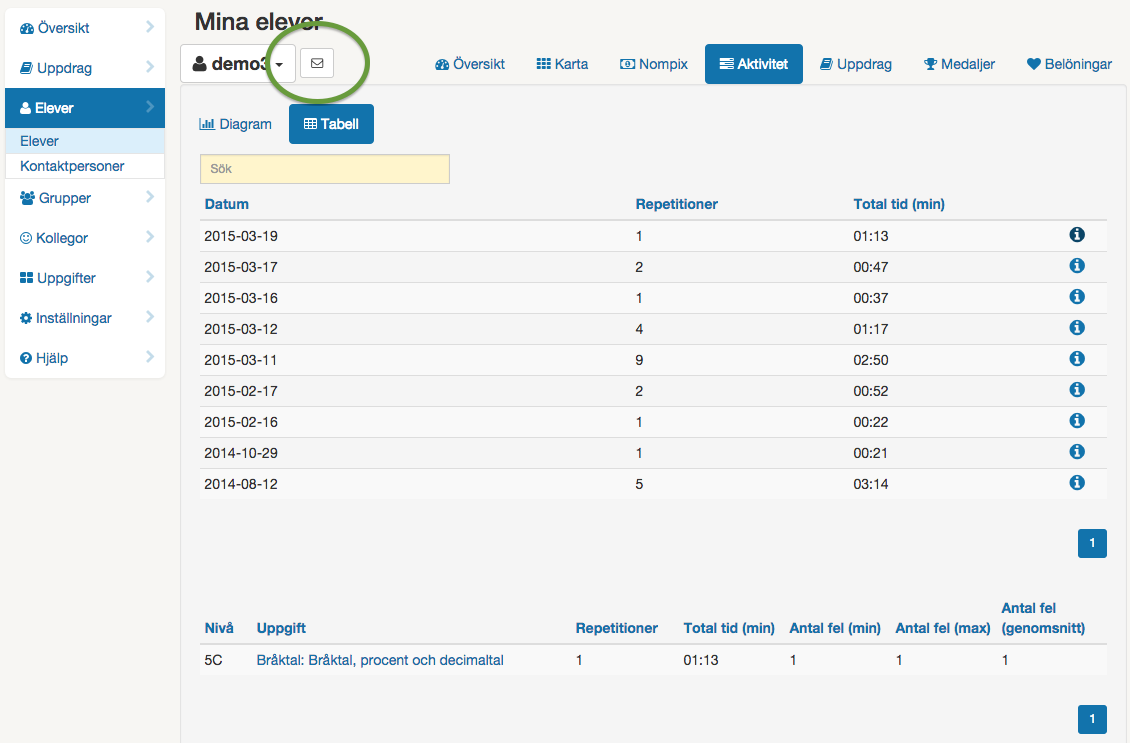Click info icon for 2014-08-12 row
1130x743 pixels.
coord(1077,483)
